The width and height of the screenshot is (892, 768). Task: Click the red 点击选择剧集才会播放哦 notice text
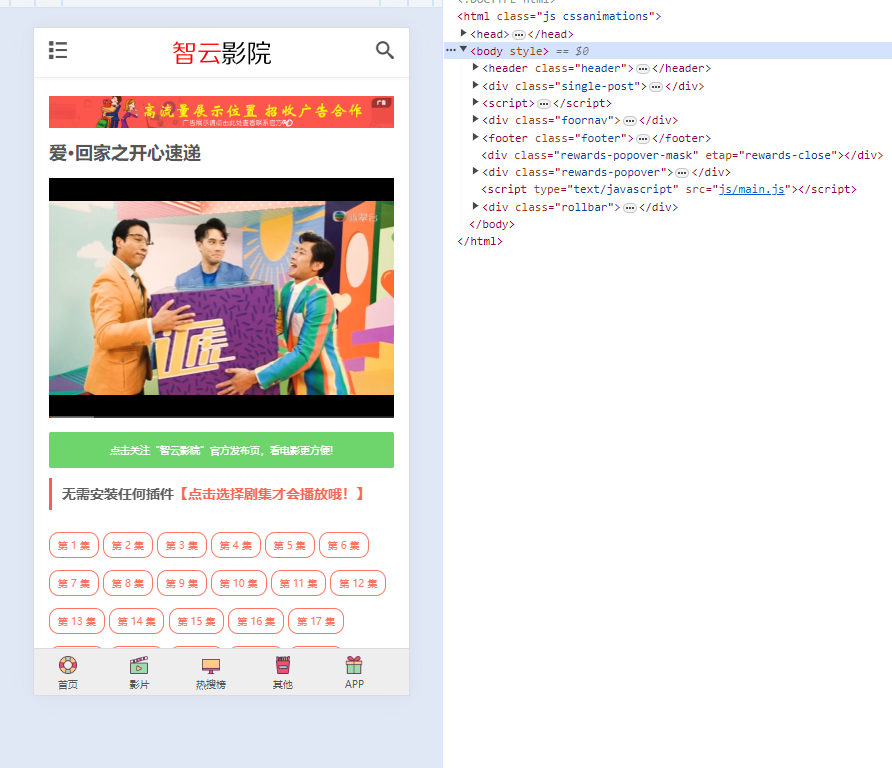coord(270,494)
